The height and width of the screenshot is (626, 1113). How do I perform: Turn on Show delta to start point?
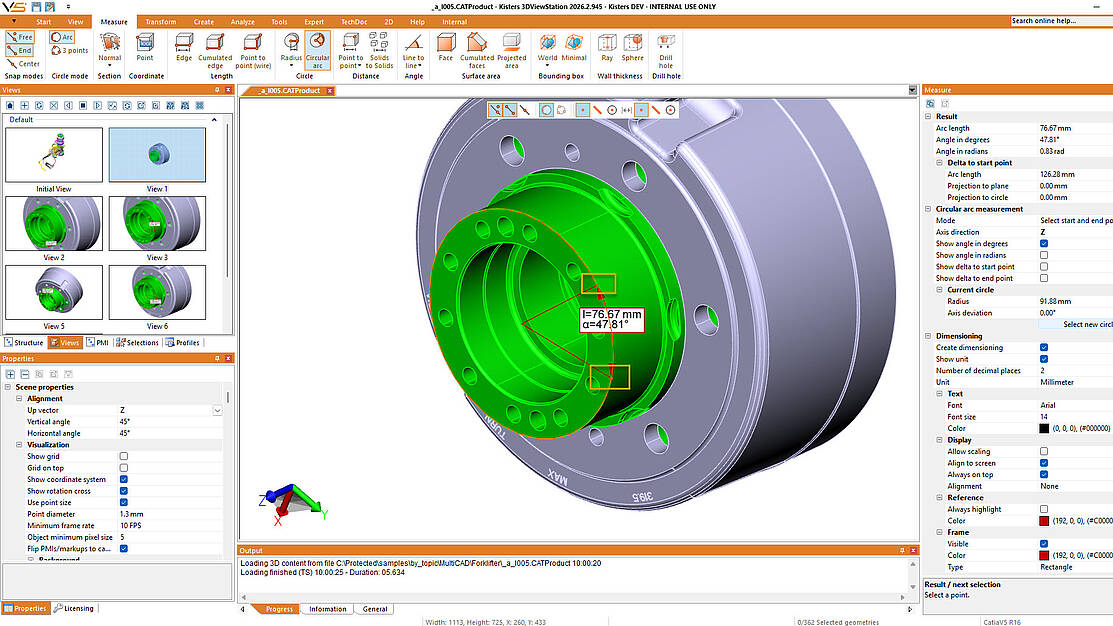(1043, 267)
